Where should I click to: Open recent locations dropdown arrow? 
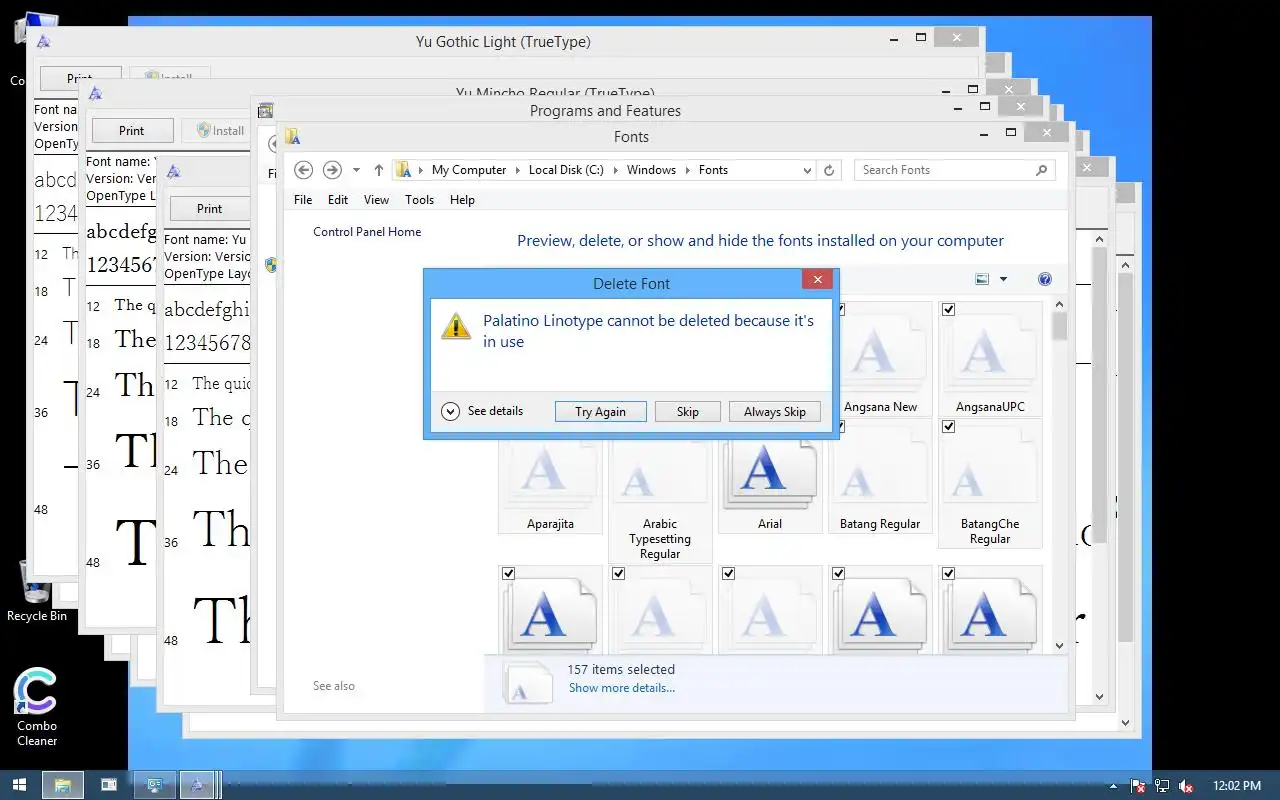(356, 170)
